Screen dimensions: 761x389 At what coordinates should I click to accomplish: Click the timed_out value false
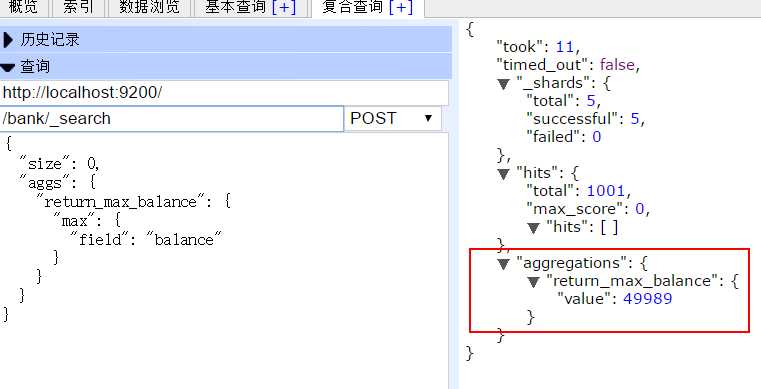click(x=617, y=65)
